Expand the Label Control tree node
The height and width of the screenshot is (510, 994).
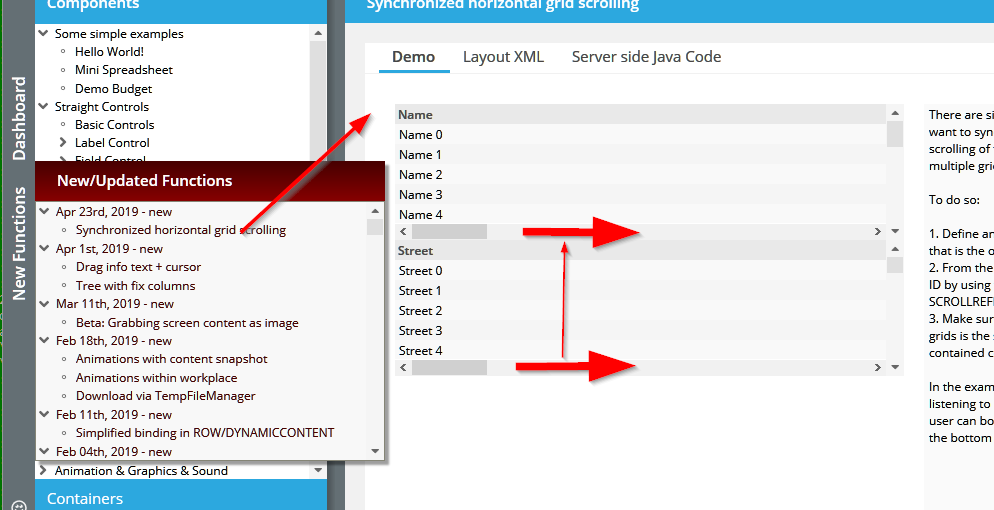tap(63, 143)
